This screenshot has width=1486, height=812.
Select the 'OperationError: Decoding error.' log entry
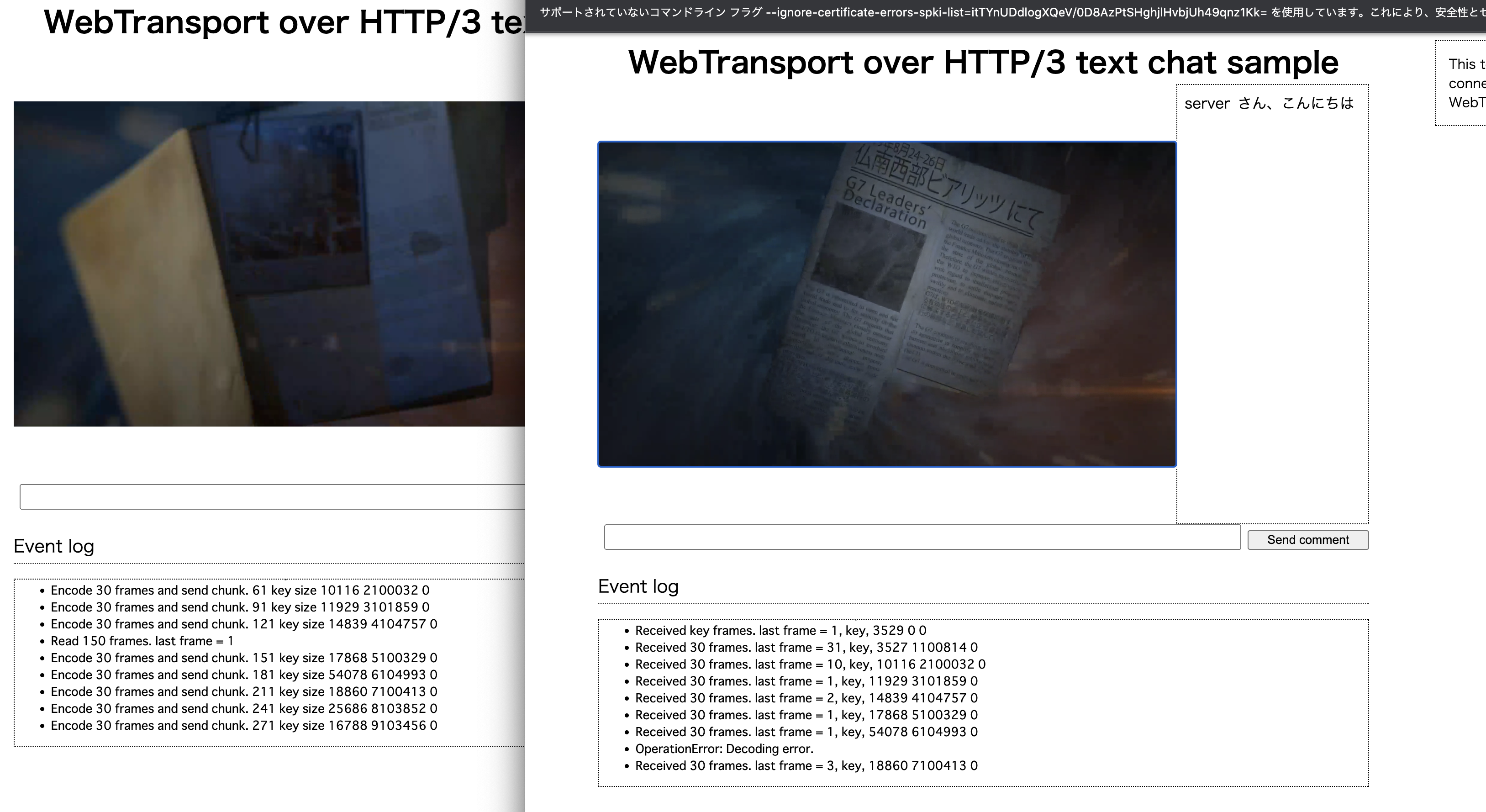(x=724, y=749)
